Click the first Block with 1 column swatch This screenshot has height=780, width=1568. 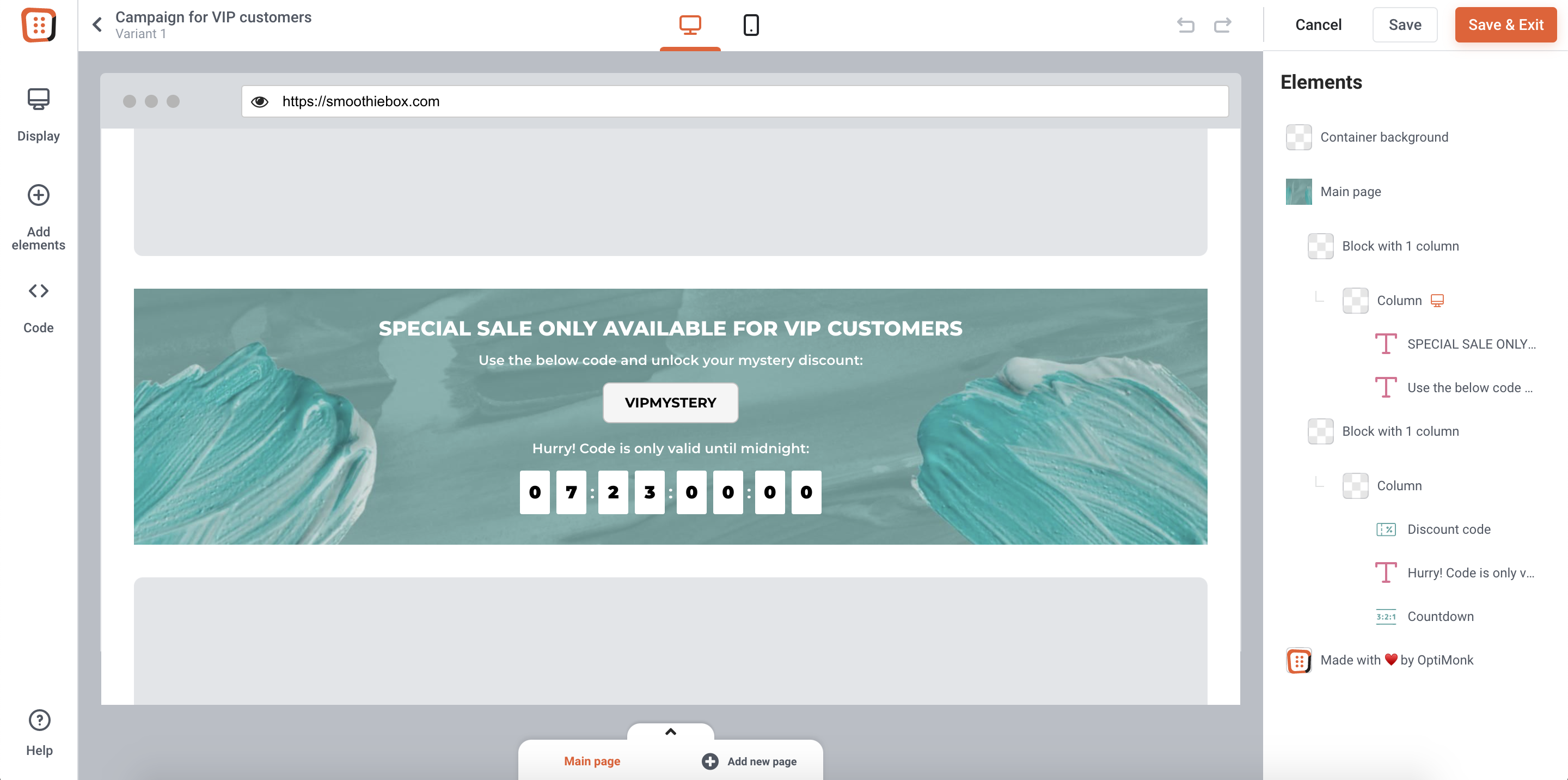click(1320, 247)
